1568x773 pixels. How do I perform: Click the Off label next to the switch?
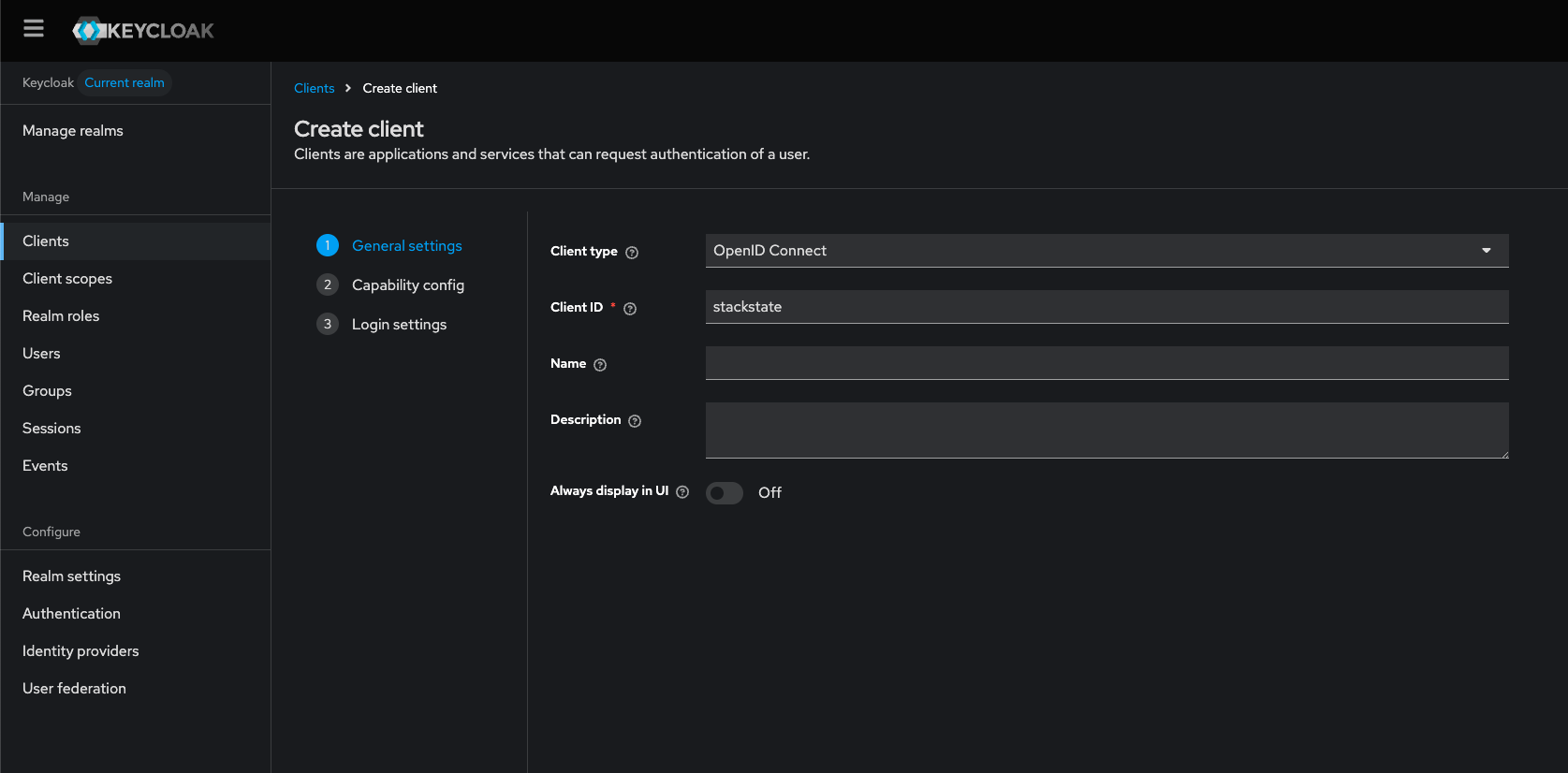(x=769, y=492)
